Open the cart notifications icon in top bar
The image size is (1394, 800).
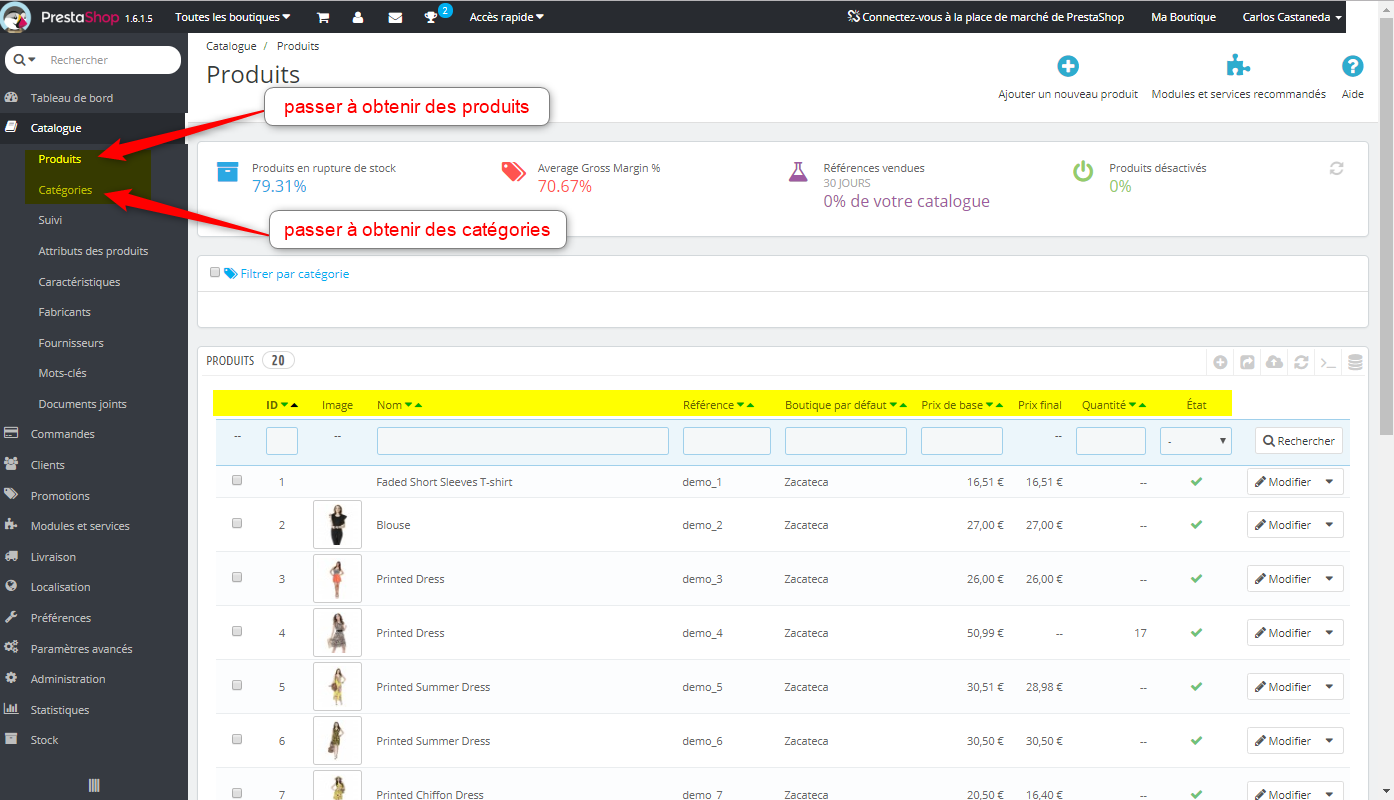(x=322, y=16)
